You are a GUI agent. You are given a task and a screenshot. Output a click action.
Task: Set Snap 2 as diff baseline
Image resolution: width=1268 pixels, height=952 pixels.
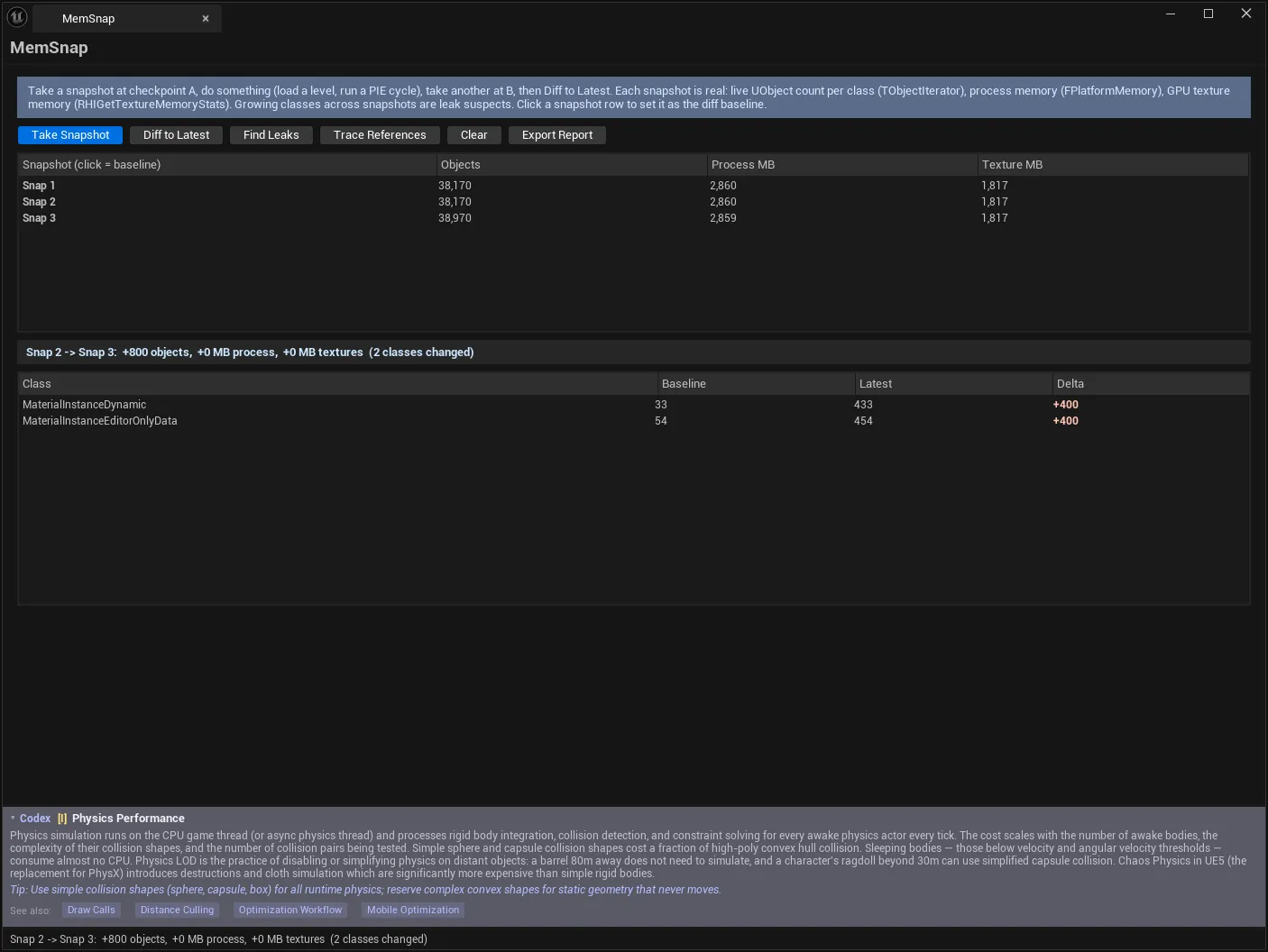[633, 202]
